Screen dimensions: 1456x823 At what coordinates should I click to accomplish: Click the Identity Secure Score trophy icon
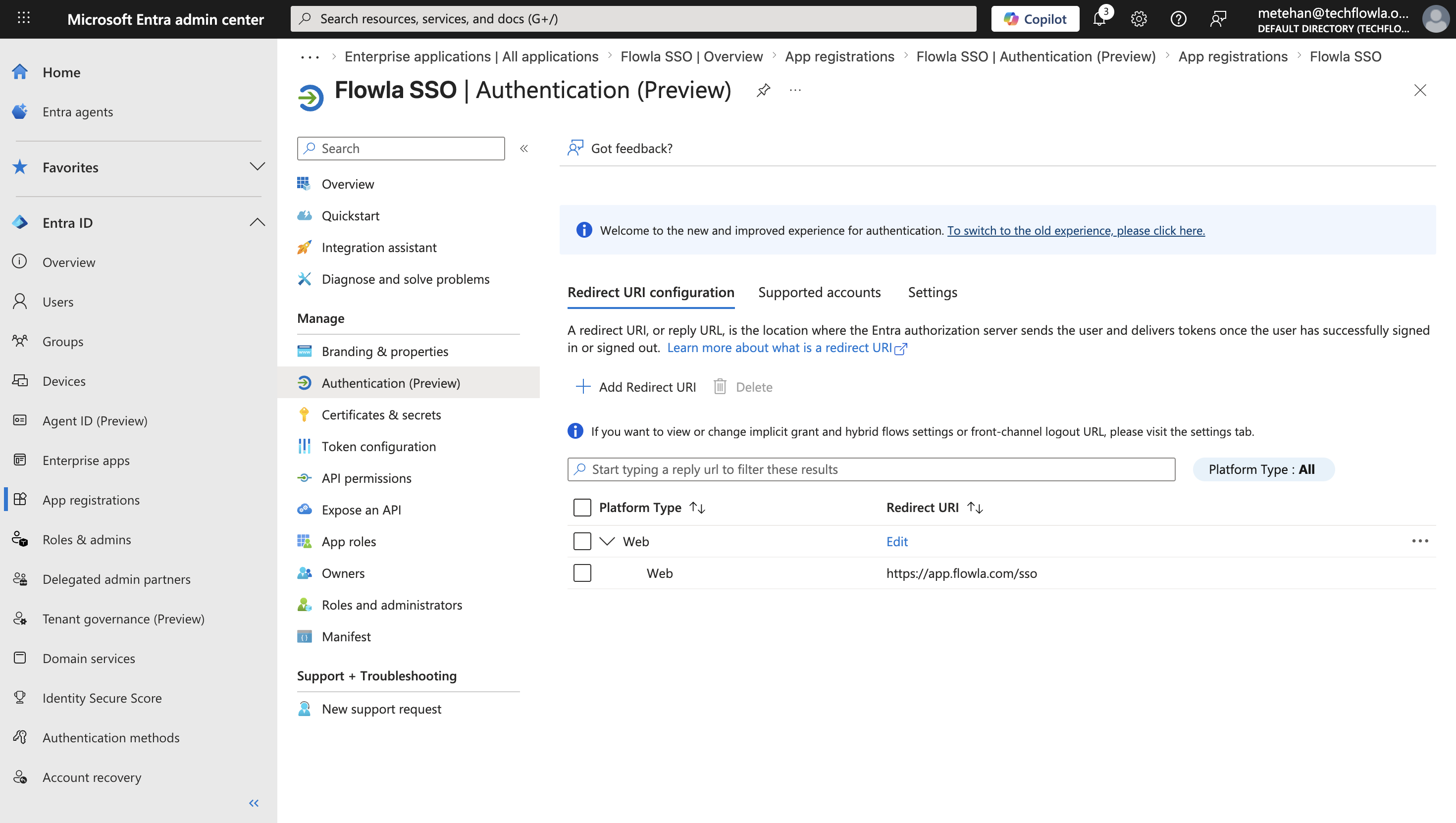(x=20, y=698)
